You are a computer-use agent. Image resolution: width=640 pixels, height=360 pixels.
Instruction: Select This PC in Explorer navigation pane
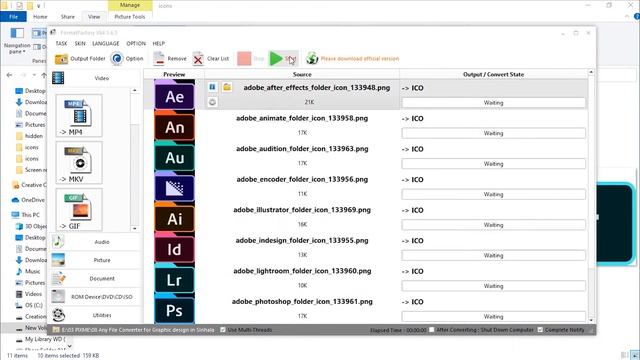coord(26,215)
